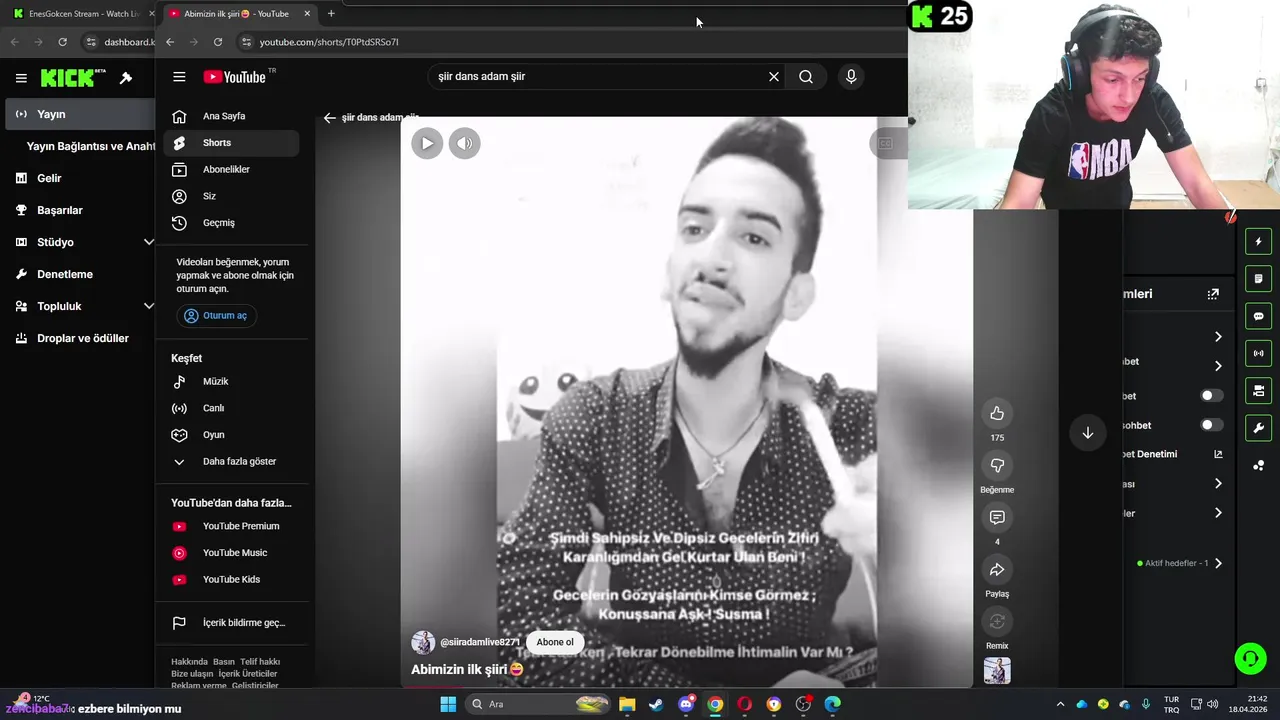Open the Short's comments icon
Screen dimensions: 1280x720
997,517
